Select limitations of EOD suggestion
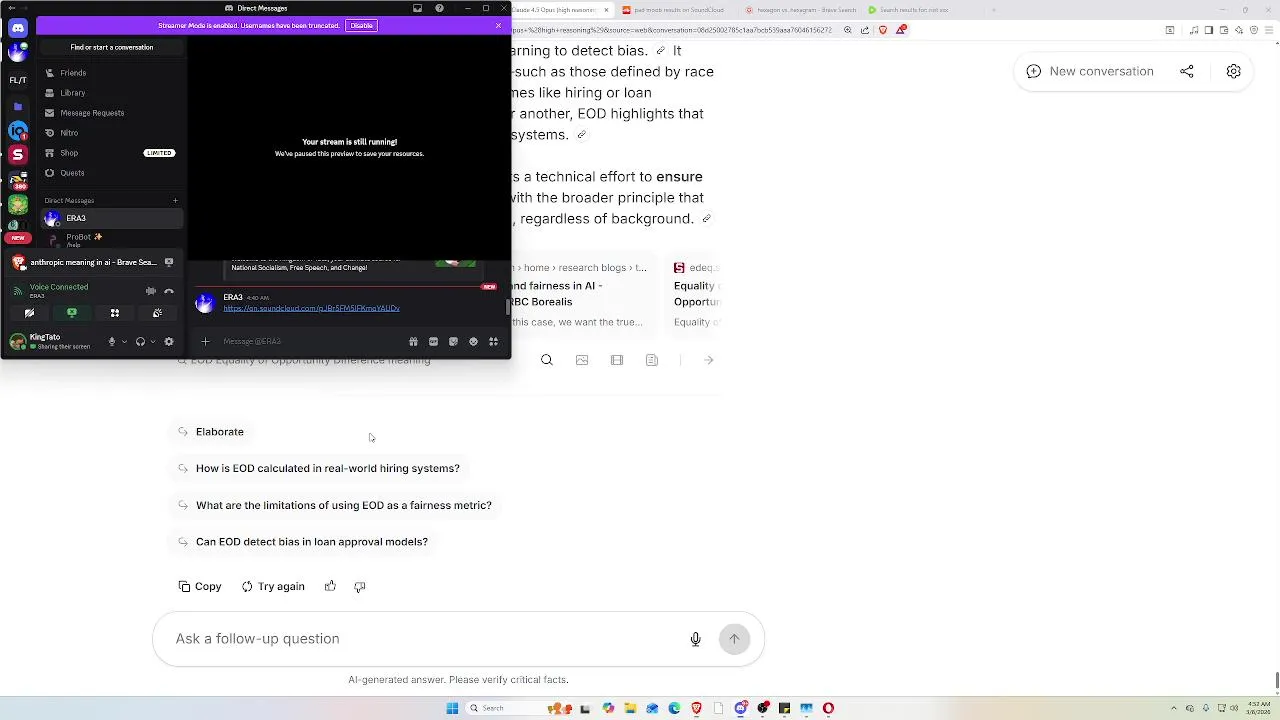This screenshot has width=1280, height=720. pos(335,505)
